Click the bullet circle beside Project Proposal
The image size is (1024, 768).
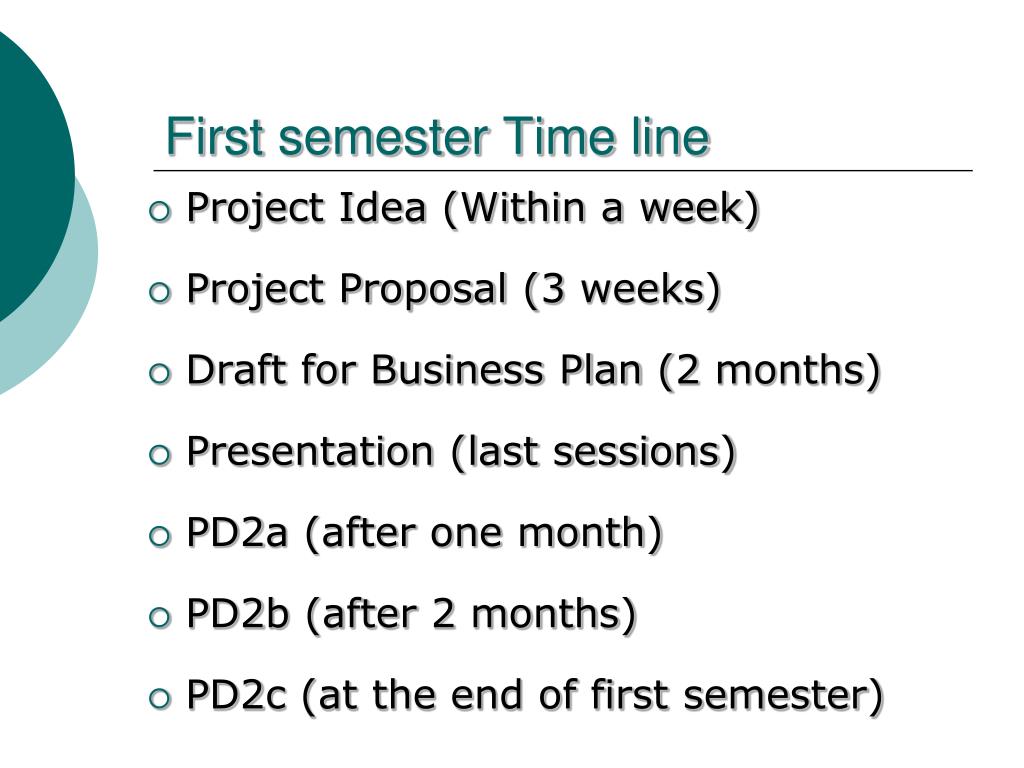point(160,293)
